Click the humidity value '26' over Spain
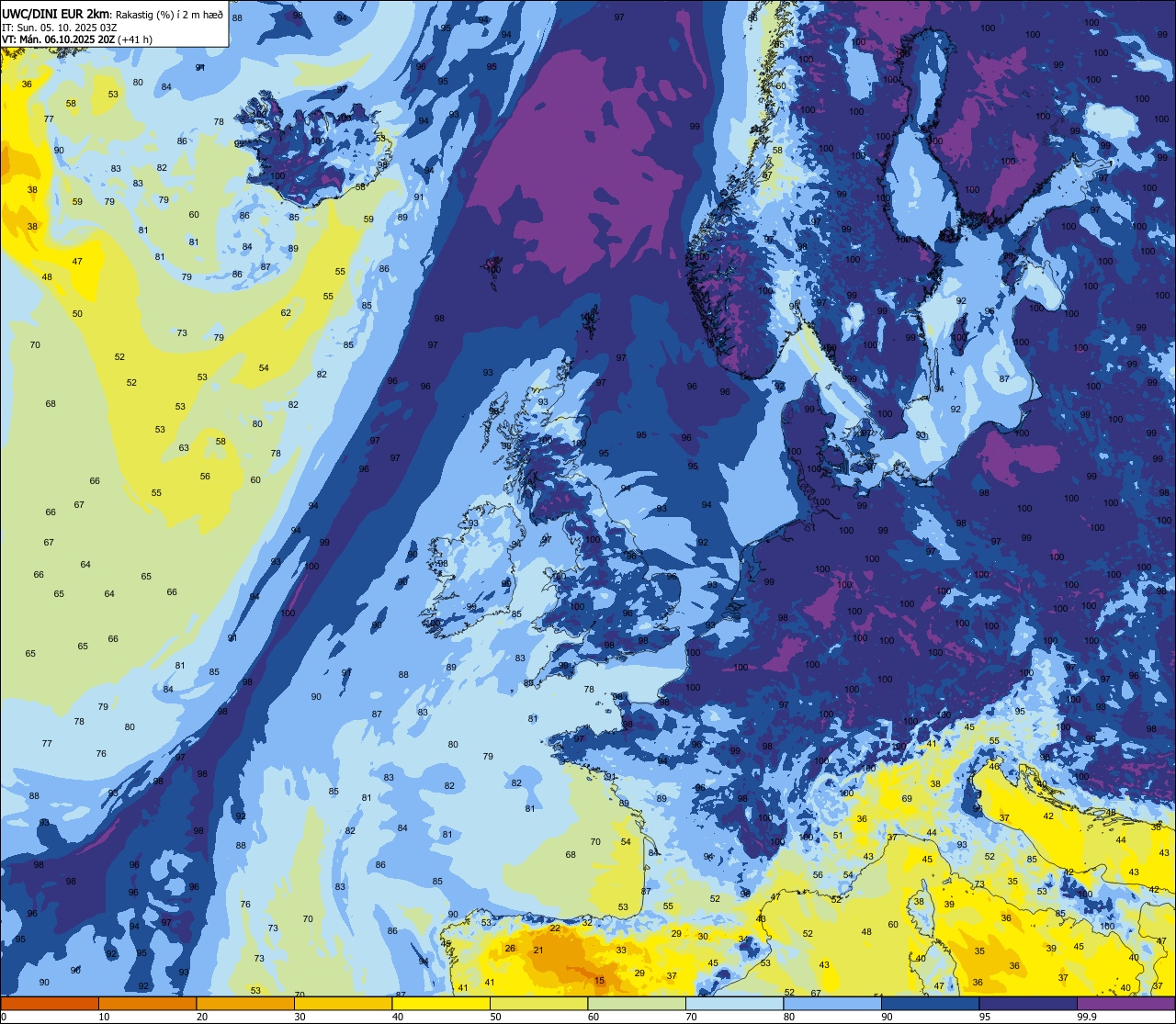1176x1024 pixels. (x=510, y=949)
